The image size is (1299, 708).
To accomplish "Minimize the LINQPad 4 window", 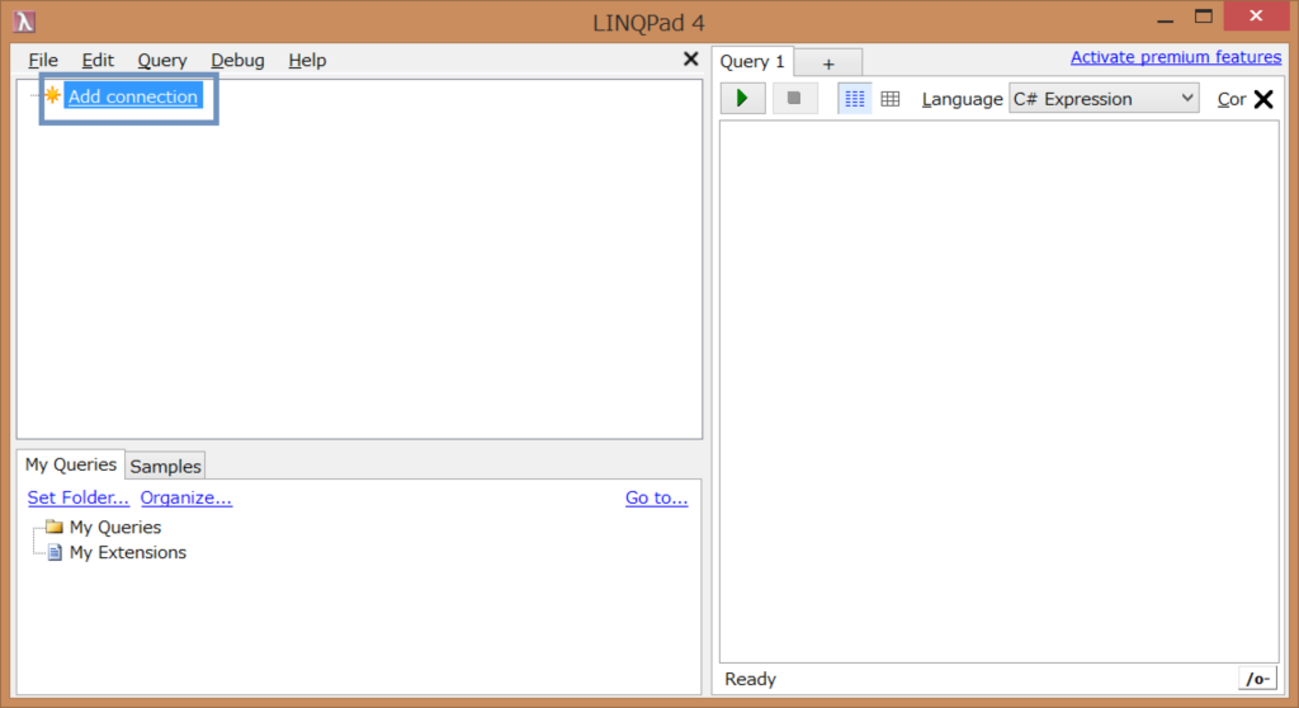I will pyautogui.click(x=1165, y=19).
